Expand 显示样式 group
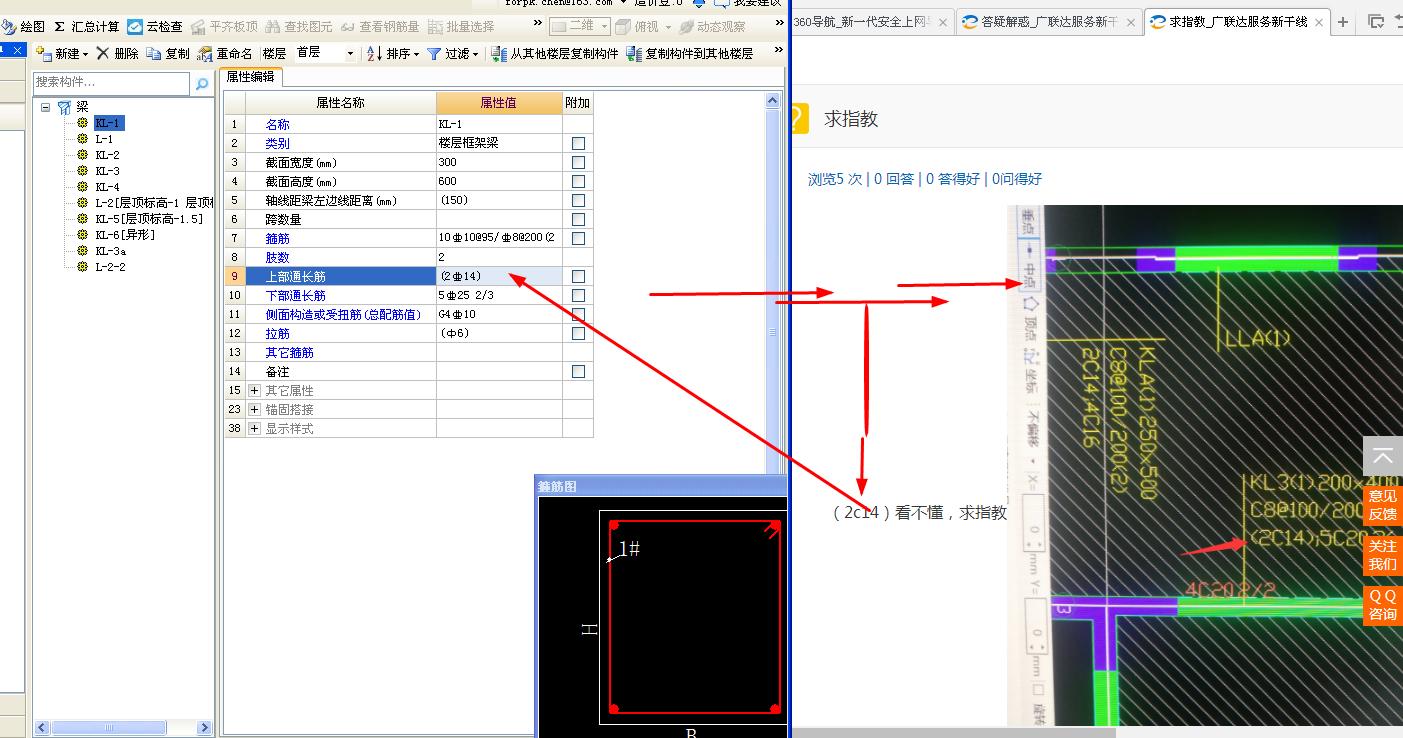 point(254,428)
